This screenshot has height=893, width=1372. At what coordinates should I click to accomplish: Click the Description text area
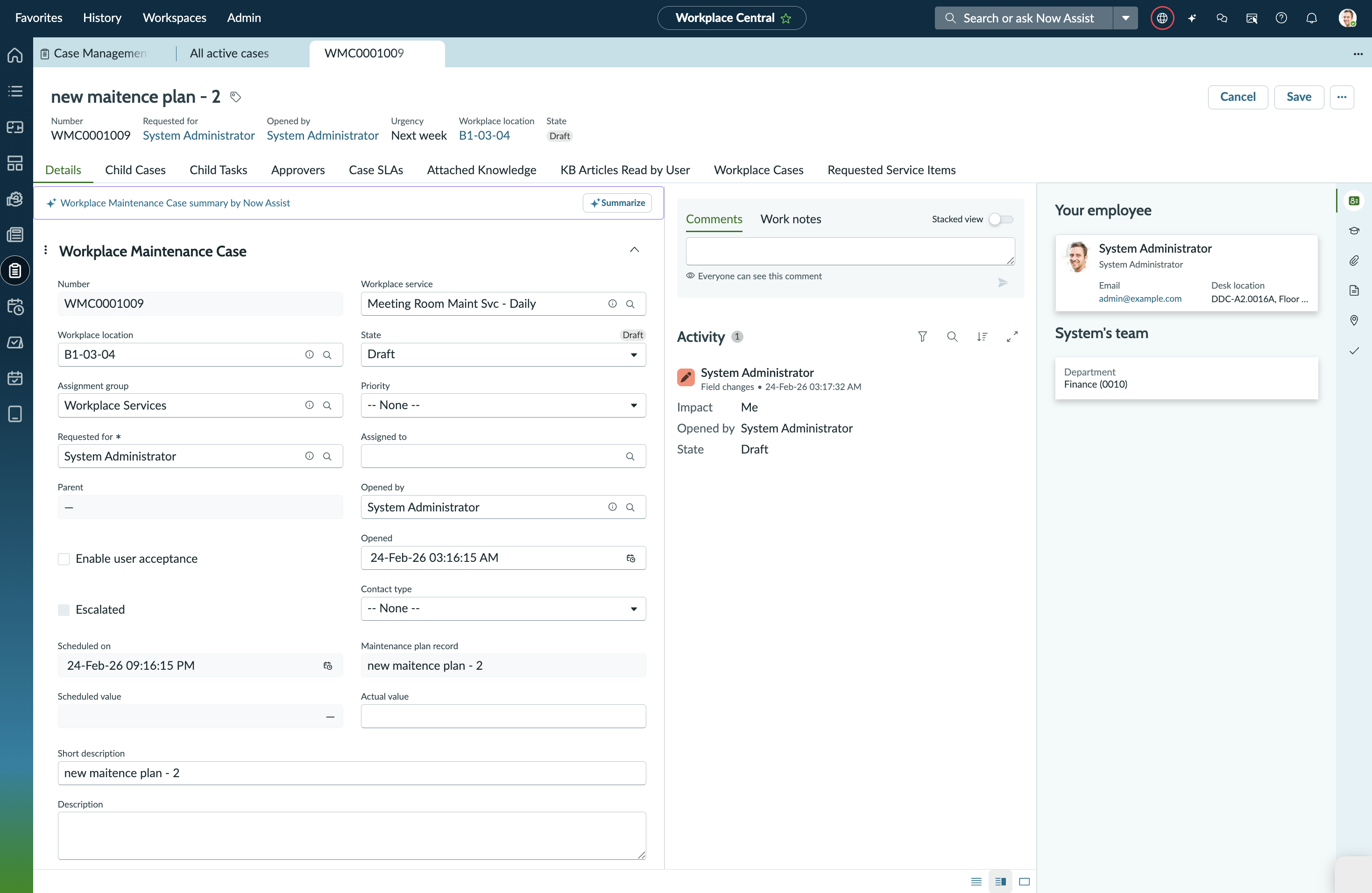pos(352,836)
